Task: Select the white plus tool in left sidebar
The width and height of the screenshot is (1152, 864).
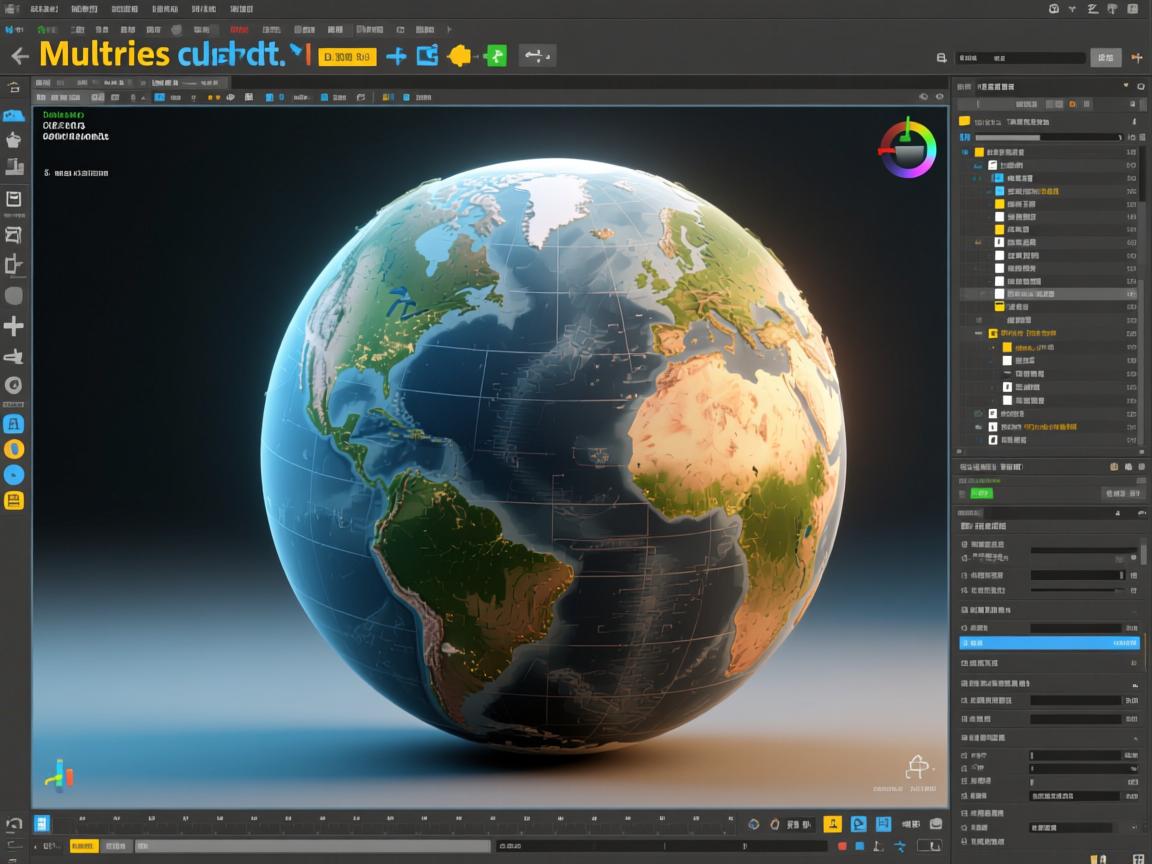Action: click(14, 325)
